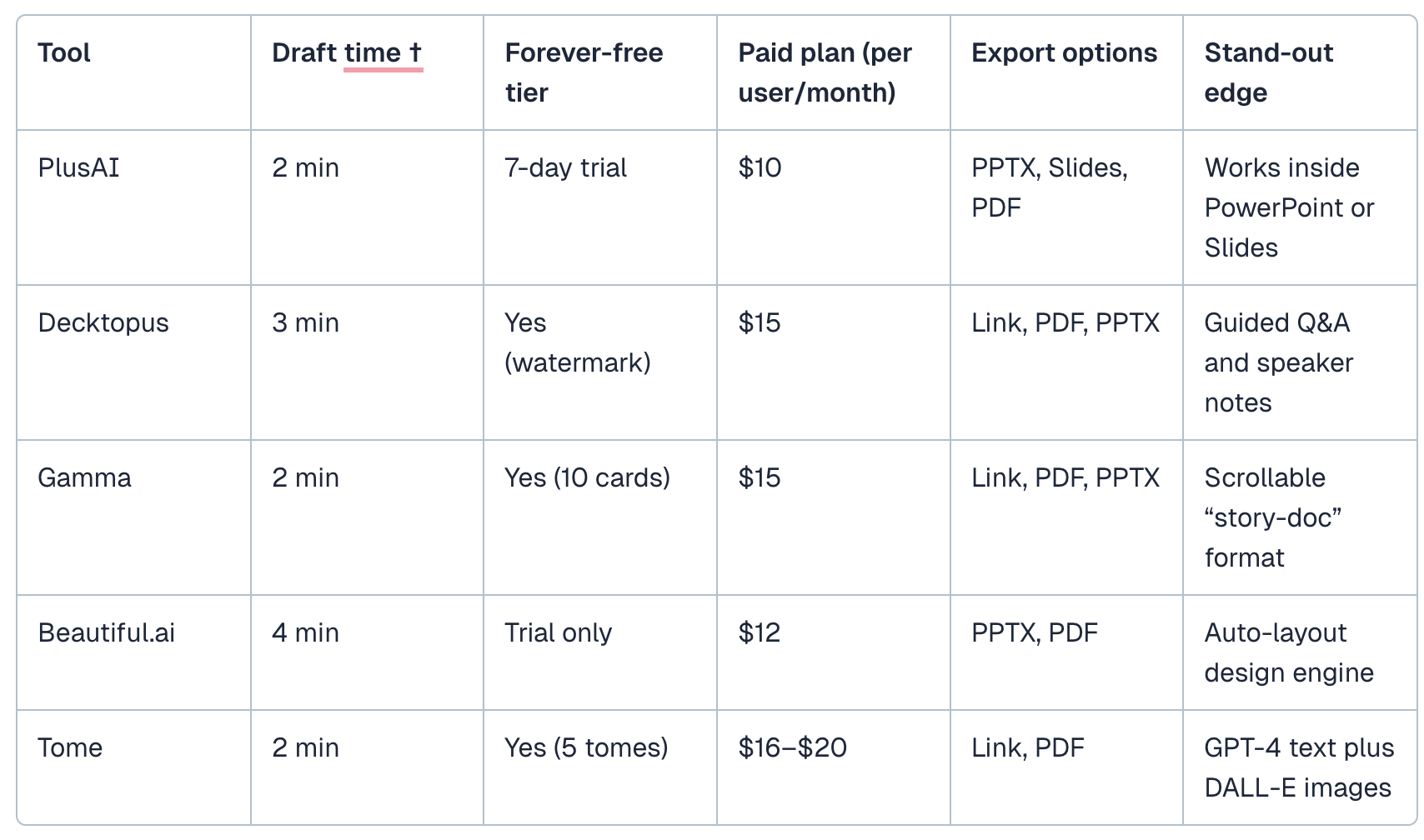This screenshot has width=1424, height=840.
Task: Click the "Auto-layout design engine" cell
Action: pyautogui.click(x=1289, y=652)
